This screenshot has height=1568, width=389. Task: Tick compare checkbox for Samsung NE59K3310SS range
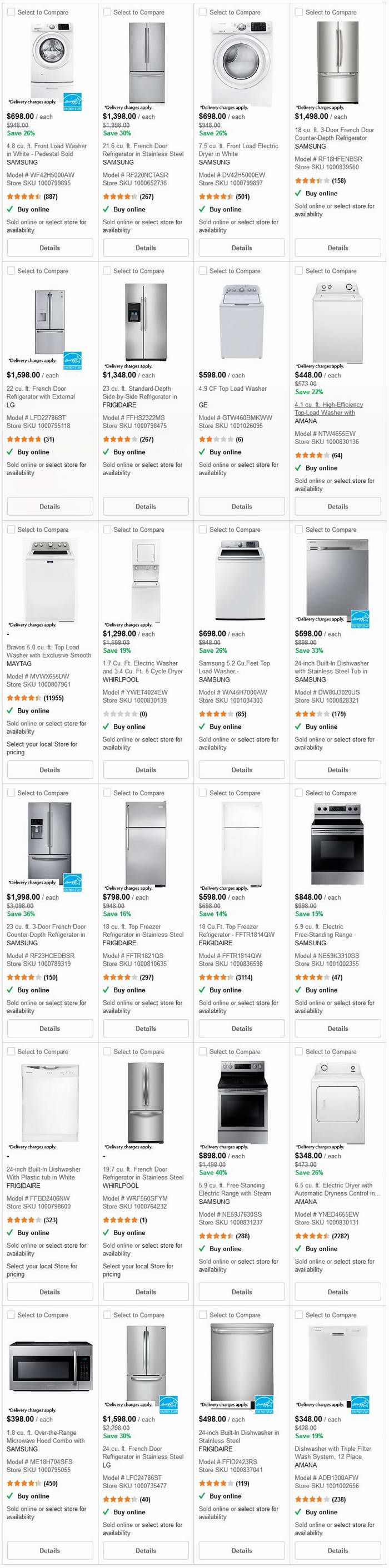click(x=300, y=793)
